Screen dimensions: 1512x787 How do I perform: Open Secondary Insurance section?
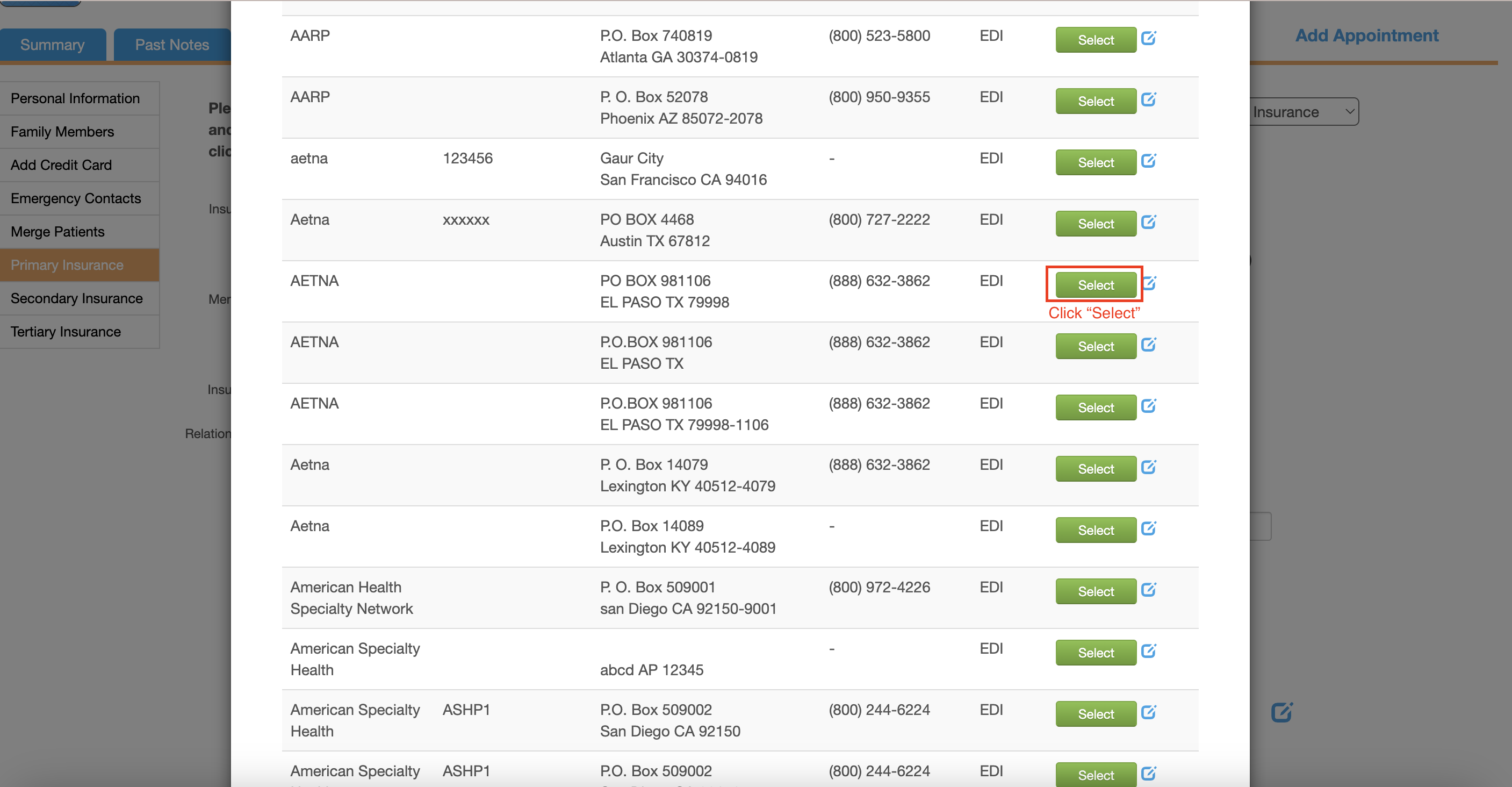click(x=79, y=298)
